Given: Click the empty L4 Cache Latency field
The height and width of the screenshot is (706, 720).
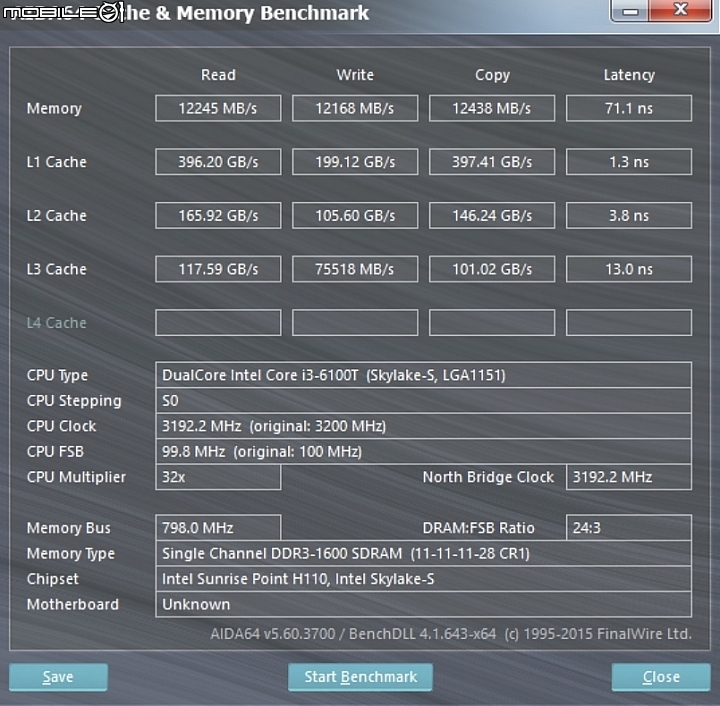Looking at the screenshot, I should pyautogui.click(x=629, y=323).
